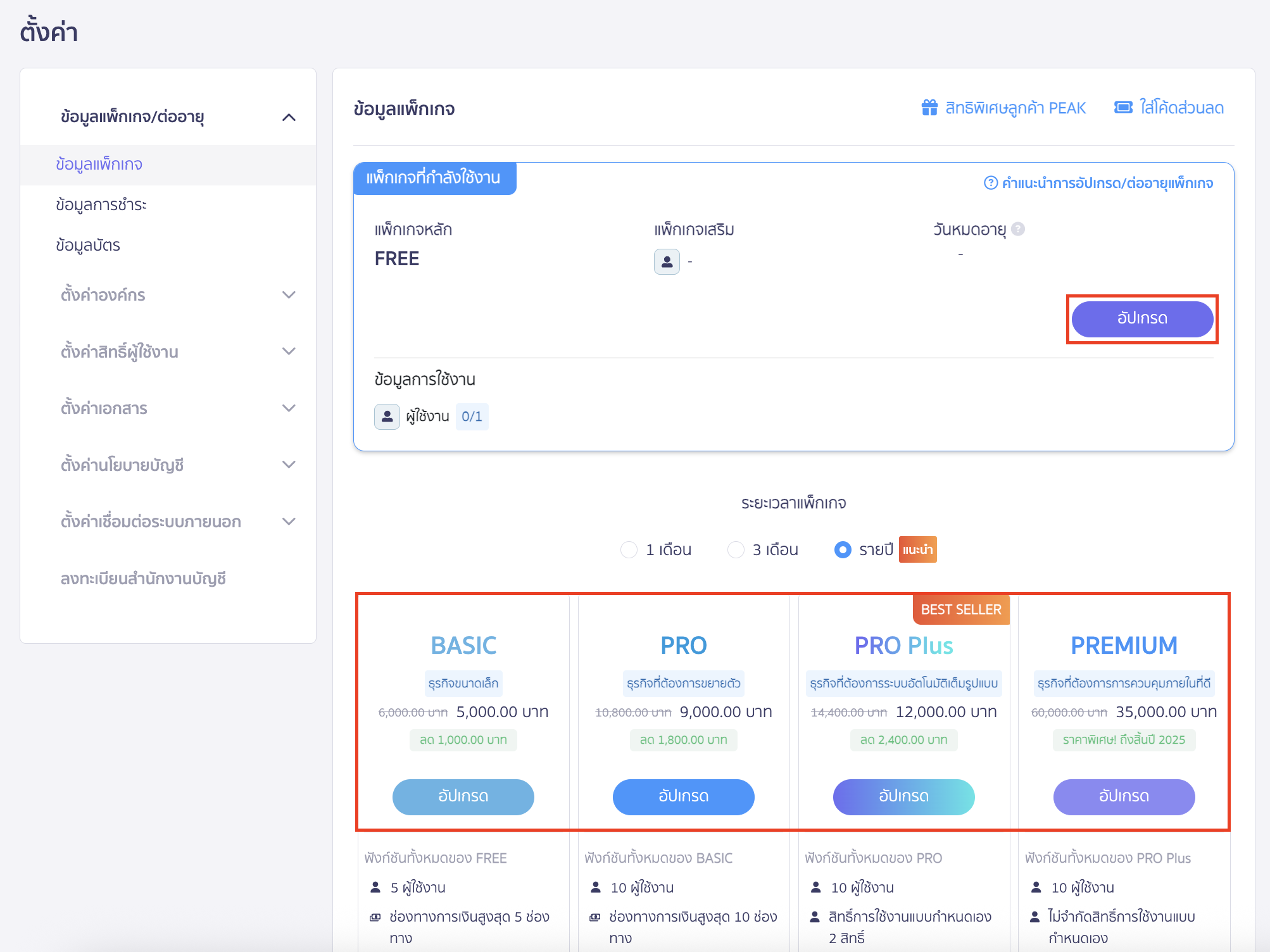Click the 0/1 user count badge
The height and width of the screenshot is (952, 1270).
pyautogui.click(x=472, y=416)
